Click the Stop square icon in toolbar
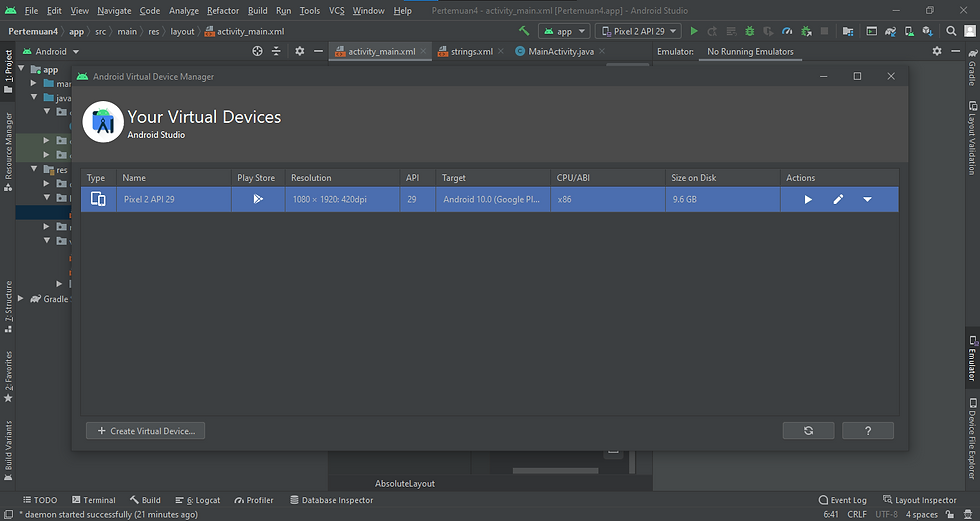The width and height of the screenshot is (980, 521). coord(824,31)
